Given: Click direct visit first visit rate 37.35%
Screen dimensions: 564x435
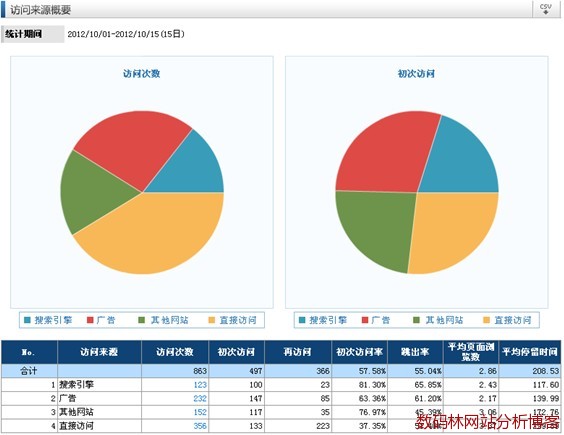Looking at the screenshot, I should [x=372, y=426].
